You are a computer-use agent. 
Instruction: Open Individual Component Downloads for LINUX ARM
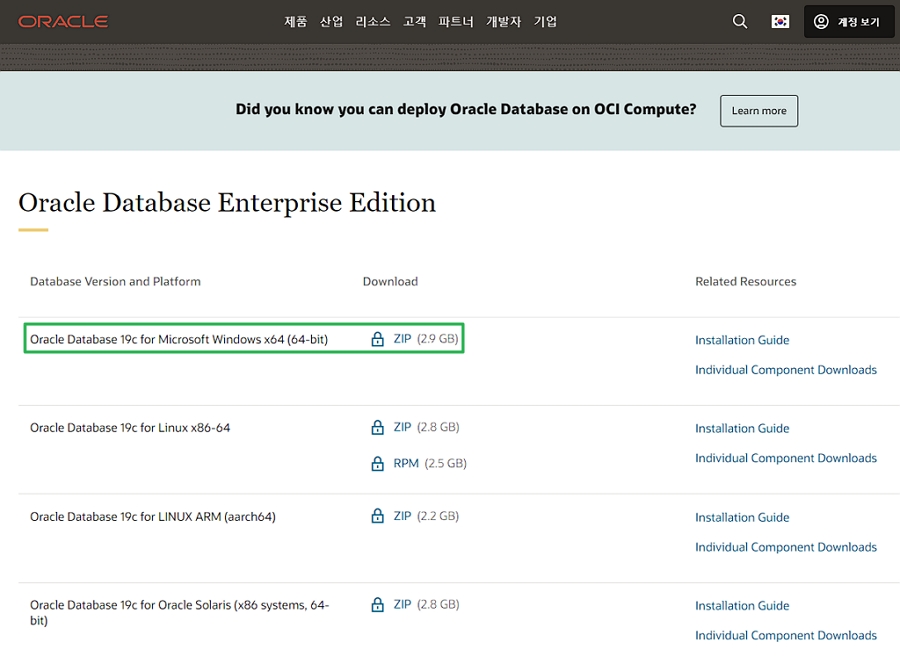point(786,547)
